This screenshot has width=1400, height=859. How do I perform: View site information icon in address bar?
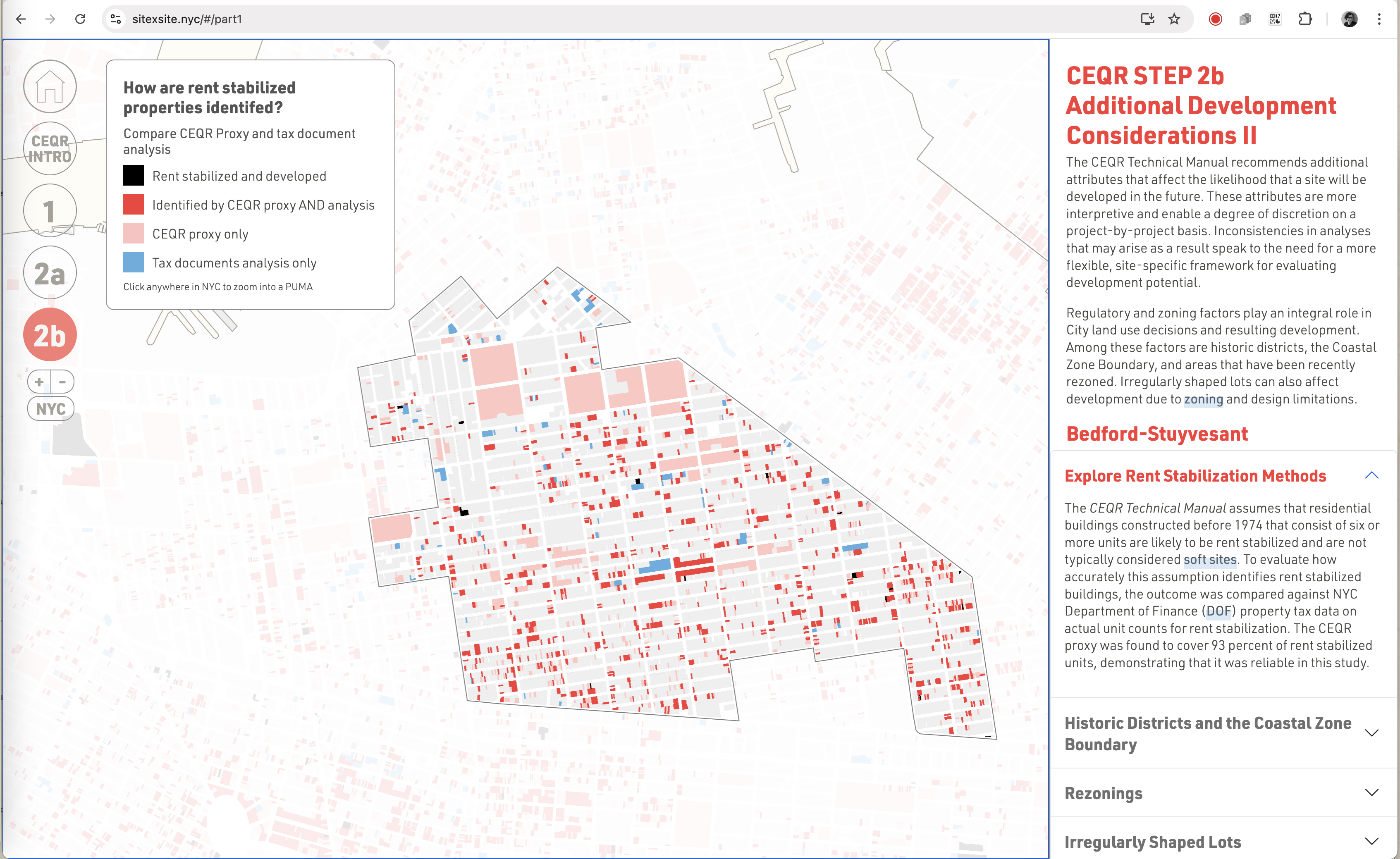click(x=116, y=19)
